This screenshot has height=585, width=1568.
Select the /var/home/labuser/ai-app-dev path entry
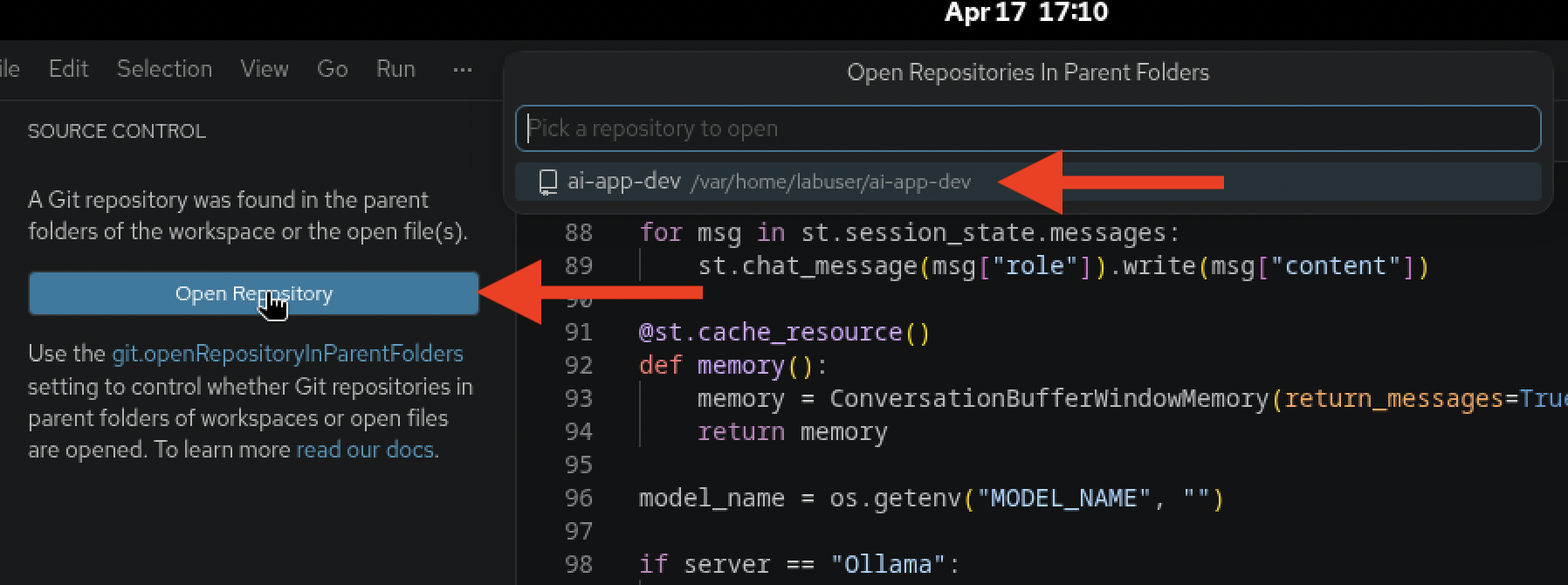pos(830,182)
